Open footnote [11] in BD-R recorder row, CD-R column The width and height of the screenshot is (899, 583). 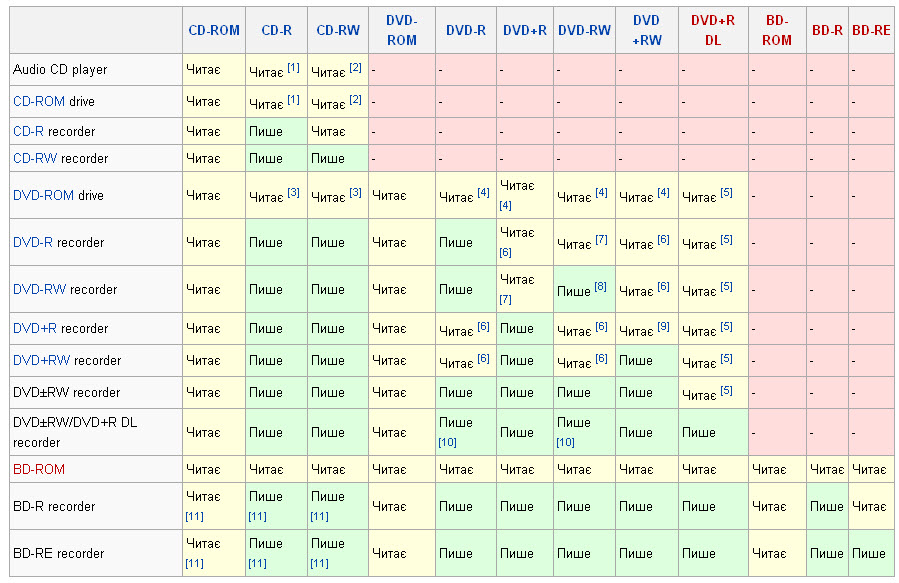257,517
